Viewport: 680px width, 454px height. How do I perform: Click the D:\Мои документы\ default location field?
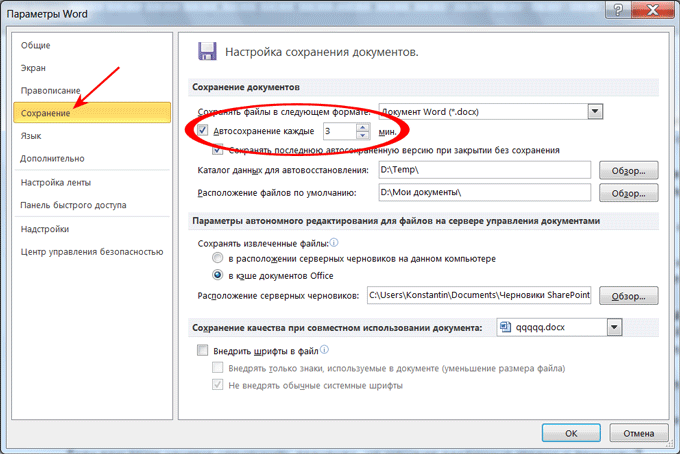pyautogui.click(x=480, y=192)
